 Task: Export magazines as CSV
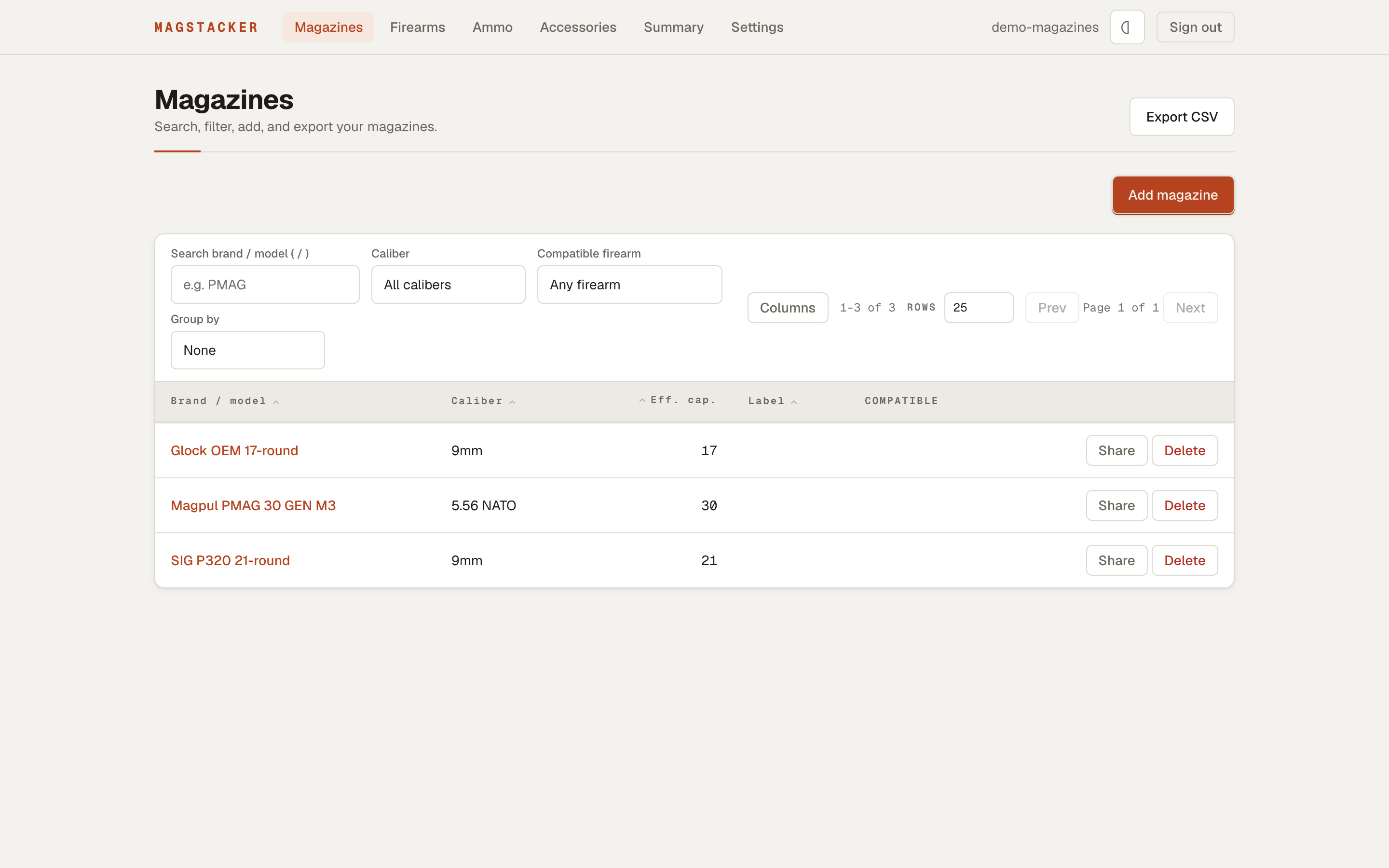click(x=1181, y=117)
